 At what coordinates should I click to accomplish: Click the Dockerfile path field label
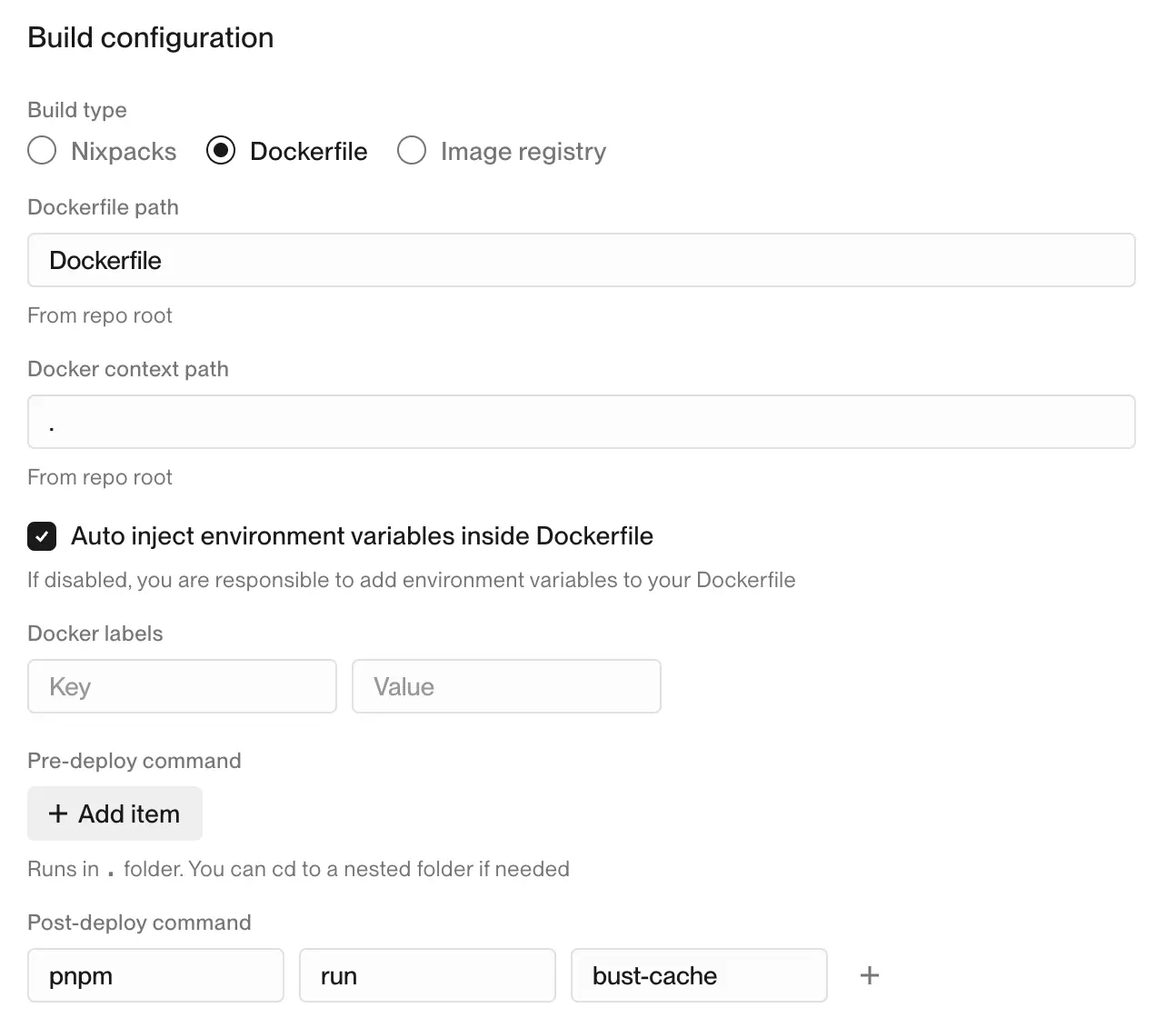pos(103,207)
